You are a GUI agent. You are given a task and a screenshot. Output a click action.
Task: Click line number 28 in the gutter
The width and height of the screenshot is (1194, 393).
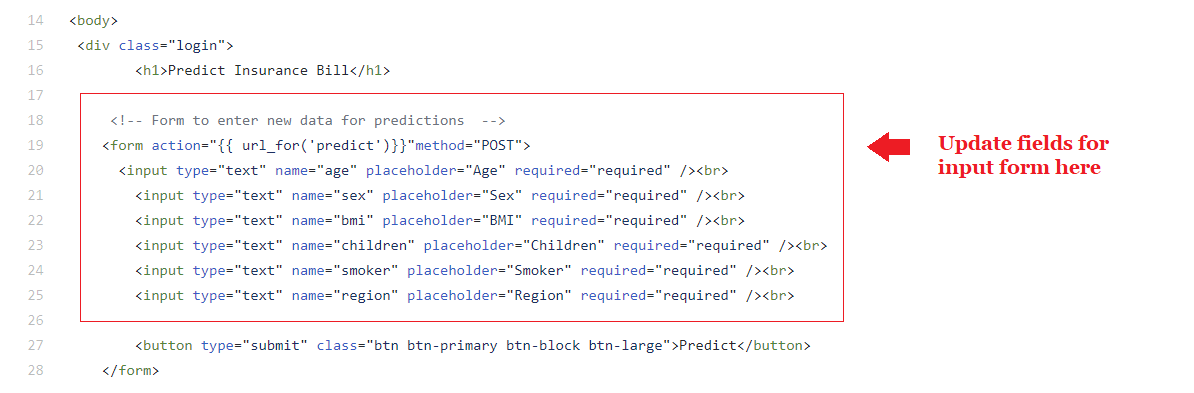(35, 371)
